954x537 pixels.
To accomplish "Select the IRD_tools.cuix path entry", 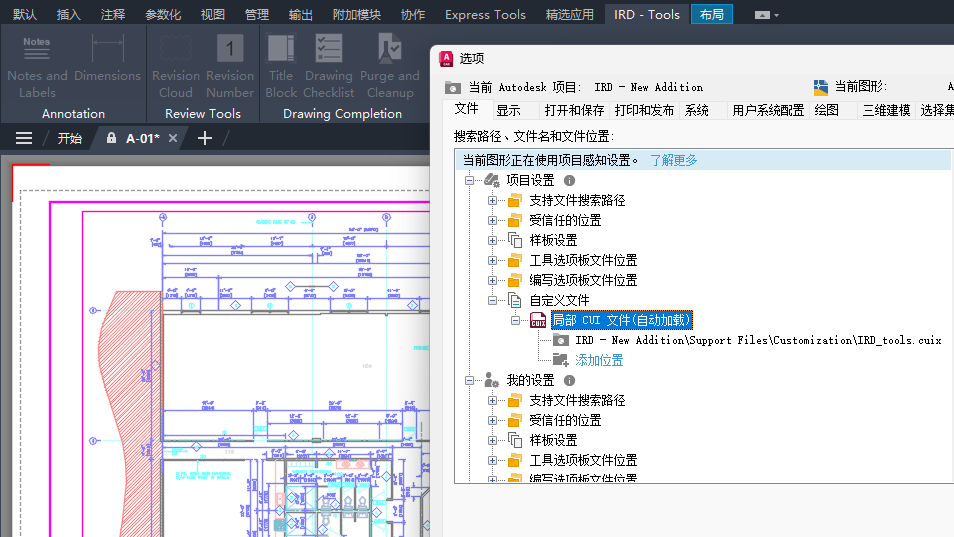I will tap(758, 340).
